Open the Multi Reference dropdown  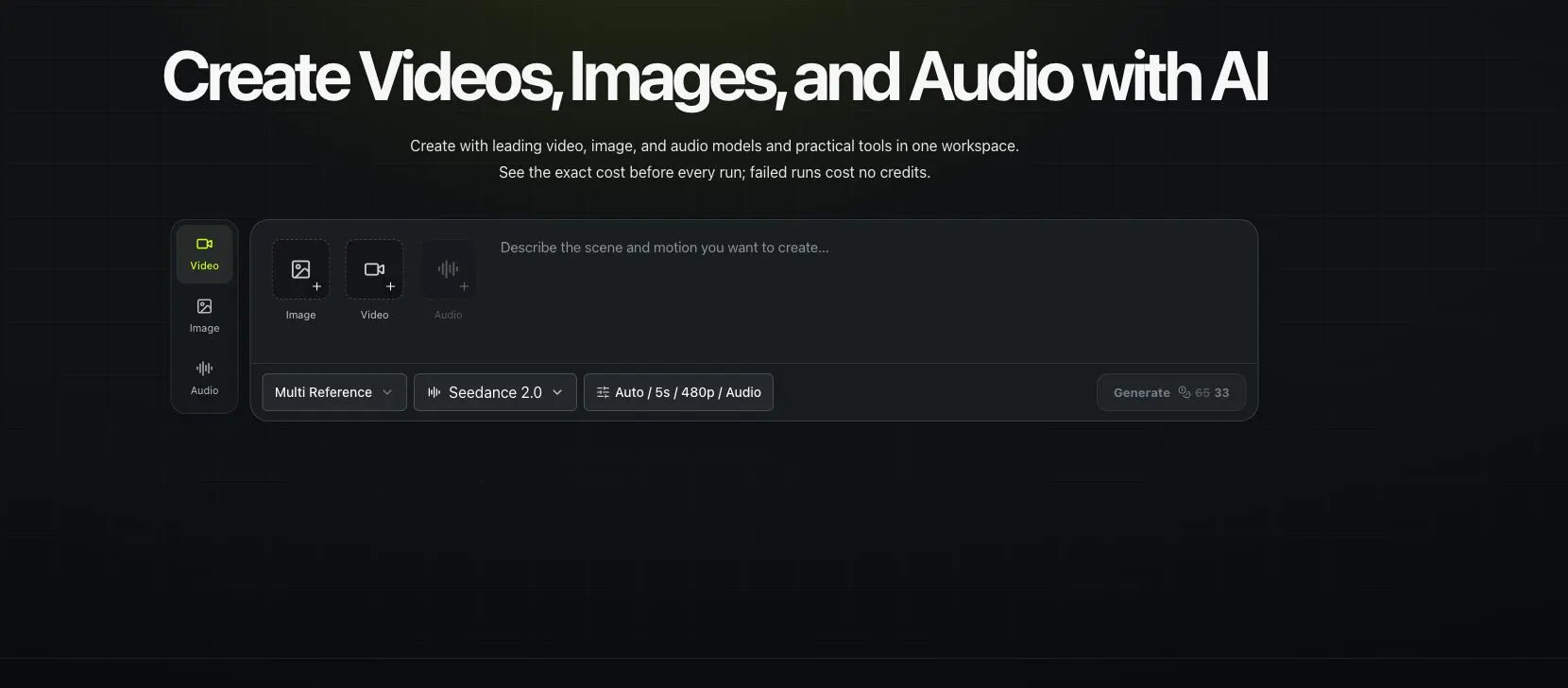pos(334,392)
